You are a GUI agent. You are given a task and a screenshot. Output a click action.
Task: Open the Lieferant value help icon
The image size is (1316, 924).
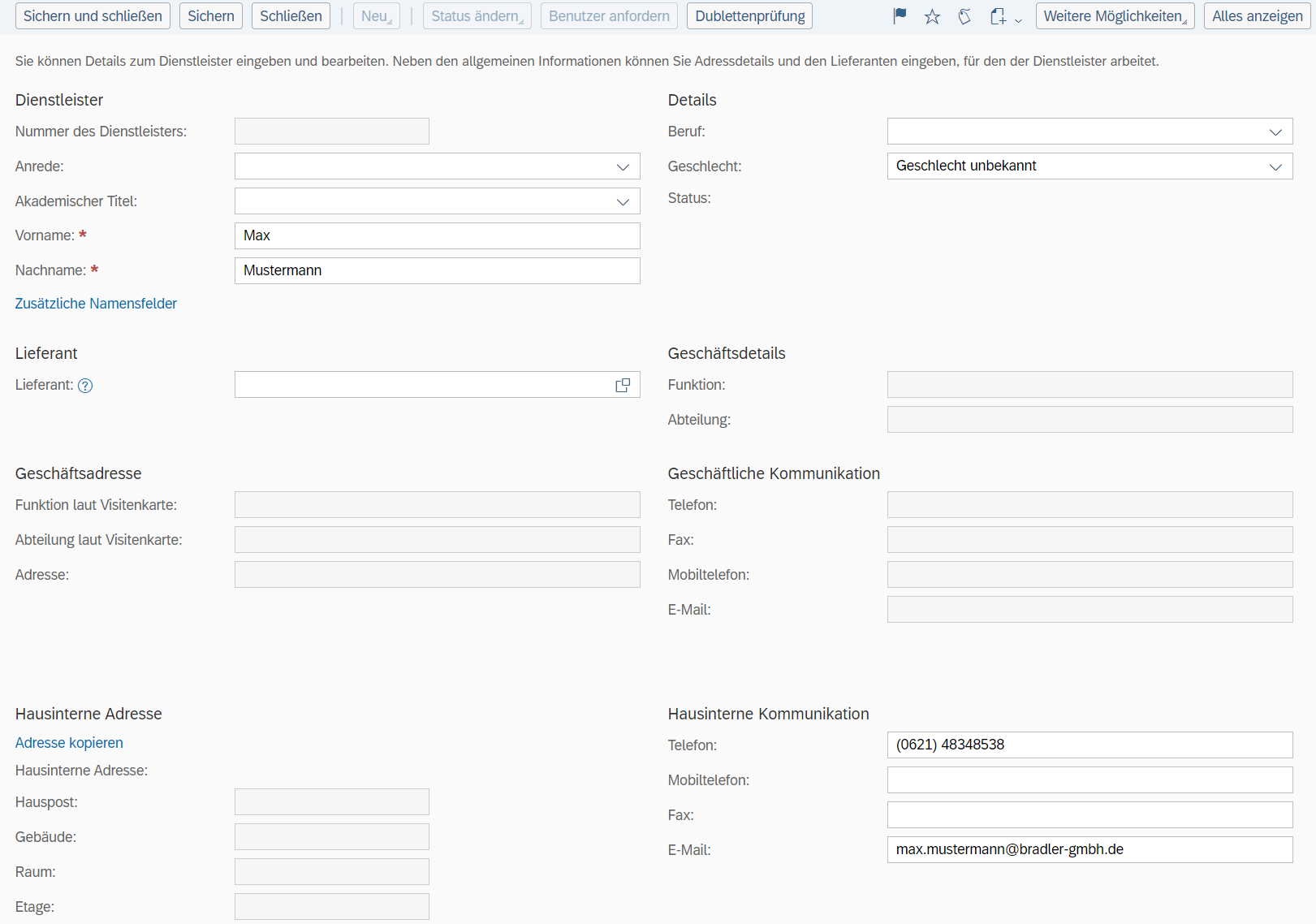[x=623, y=385]
